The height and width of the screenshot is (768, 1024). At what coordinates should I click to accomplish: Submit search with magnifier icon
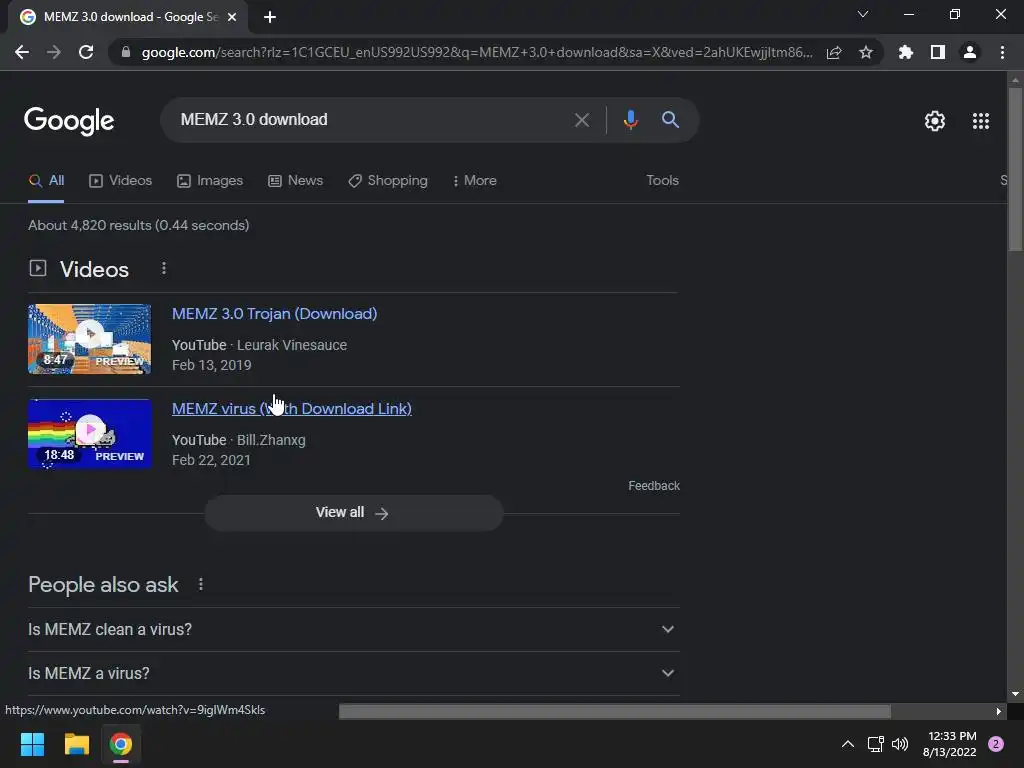click(670, 120)
